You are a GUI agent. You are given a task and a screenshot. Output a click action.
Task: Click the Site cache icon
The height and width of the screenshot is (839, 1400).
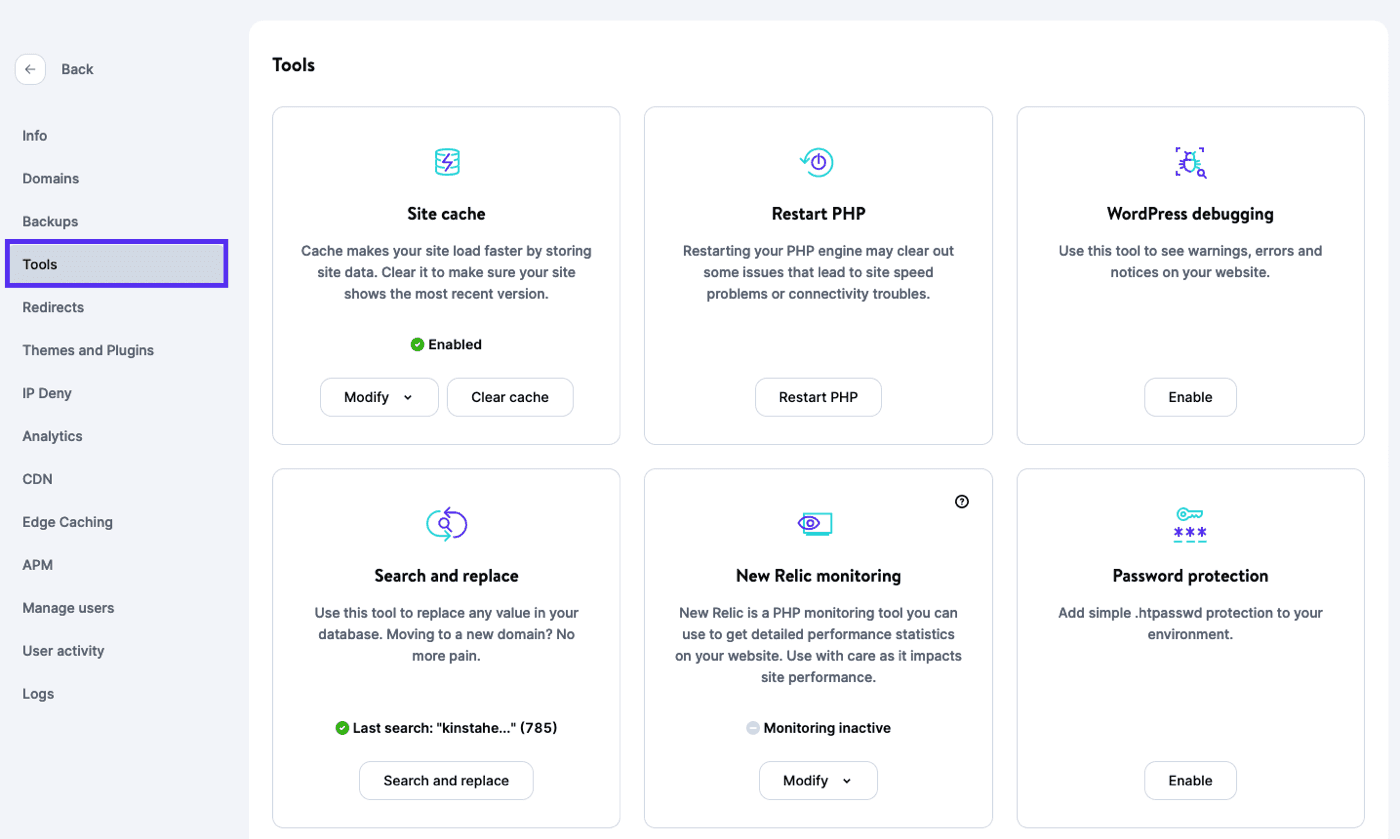point(446,162)
